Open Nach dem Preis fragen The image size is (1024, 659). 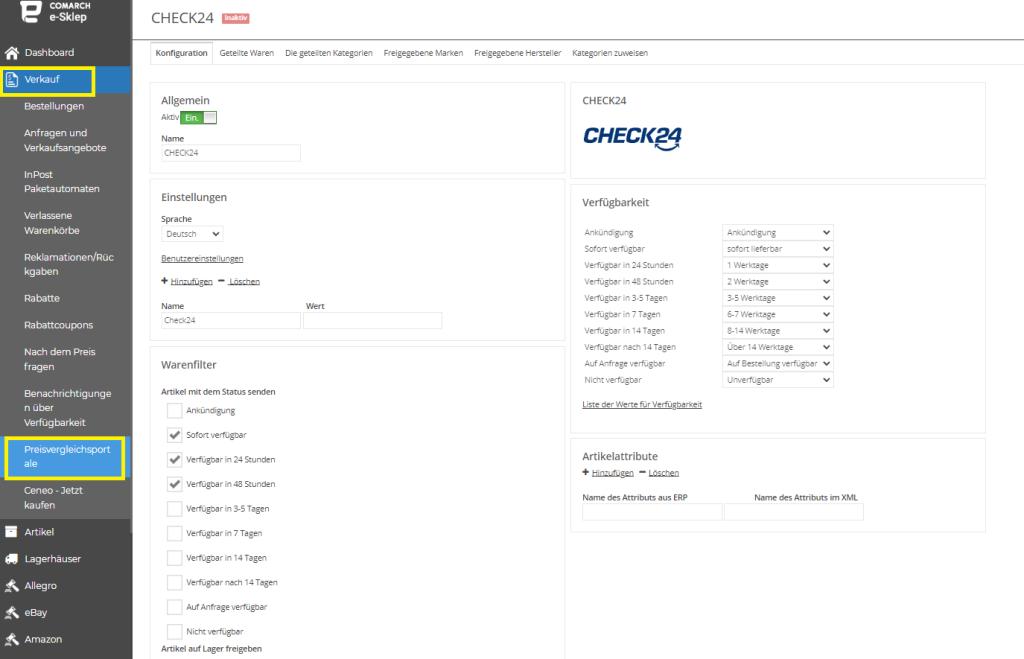point(60,359)
